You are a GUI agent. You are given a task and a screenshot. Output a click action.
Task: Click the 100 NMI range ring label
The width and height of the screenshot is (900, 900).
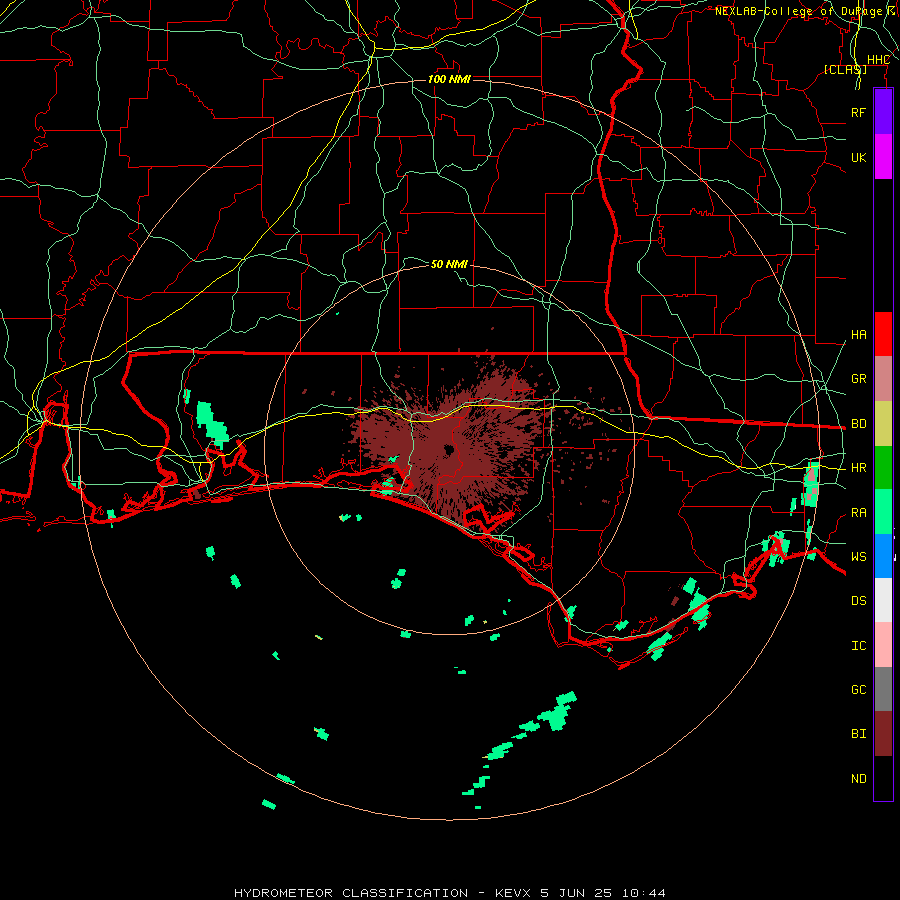449,79
